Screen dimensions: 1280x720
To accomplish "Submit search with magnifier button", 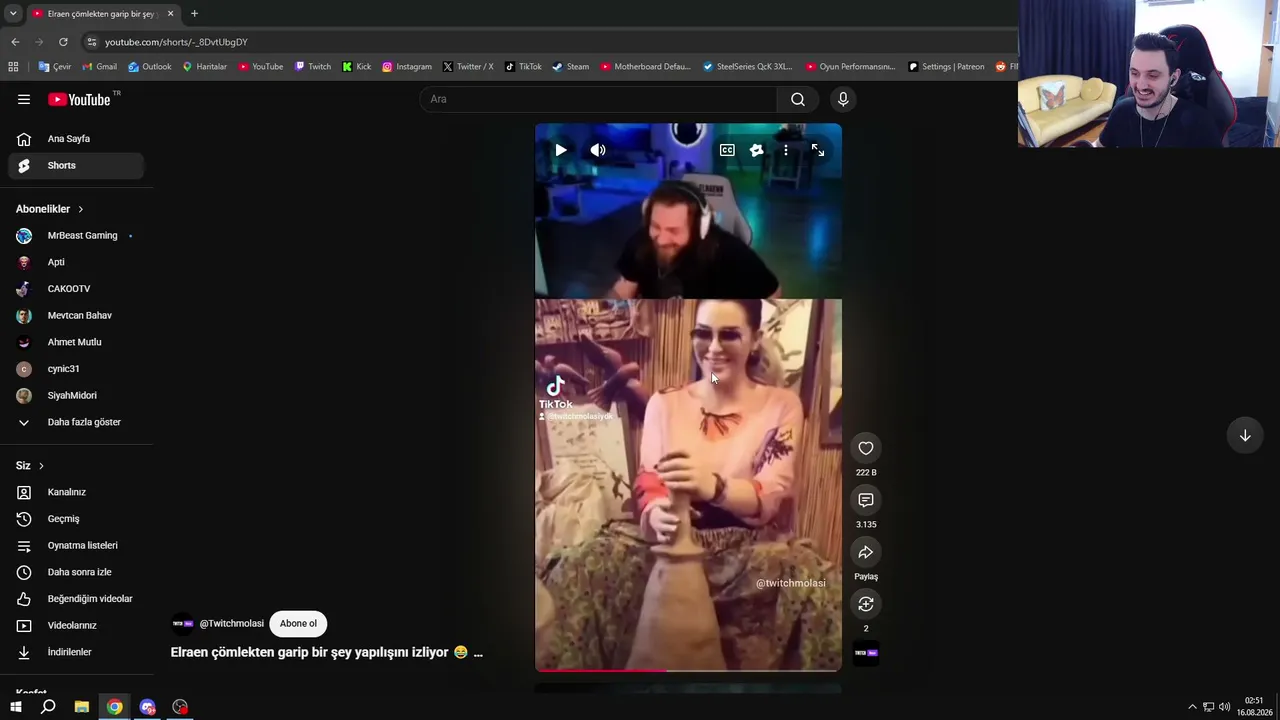I will [798, 99].
